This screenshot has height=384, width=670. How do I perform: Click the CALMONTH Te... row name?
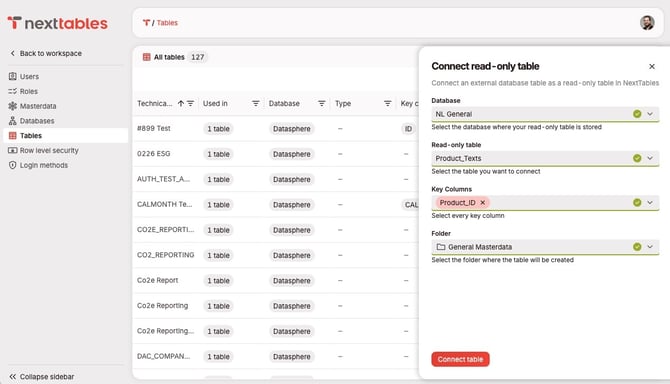point(165,204)
